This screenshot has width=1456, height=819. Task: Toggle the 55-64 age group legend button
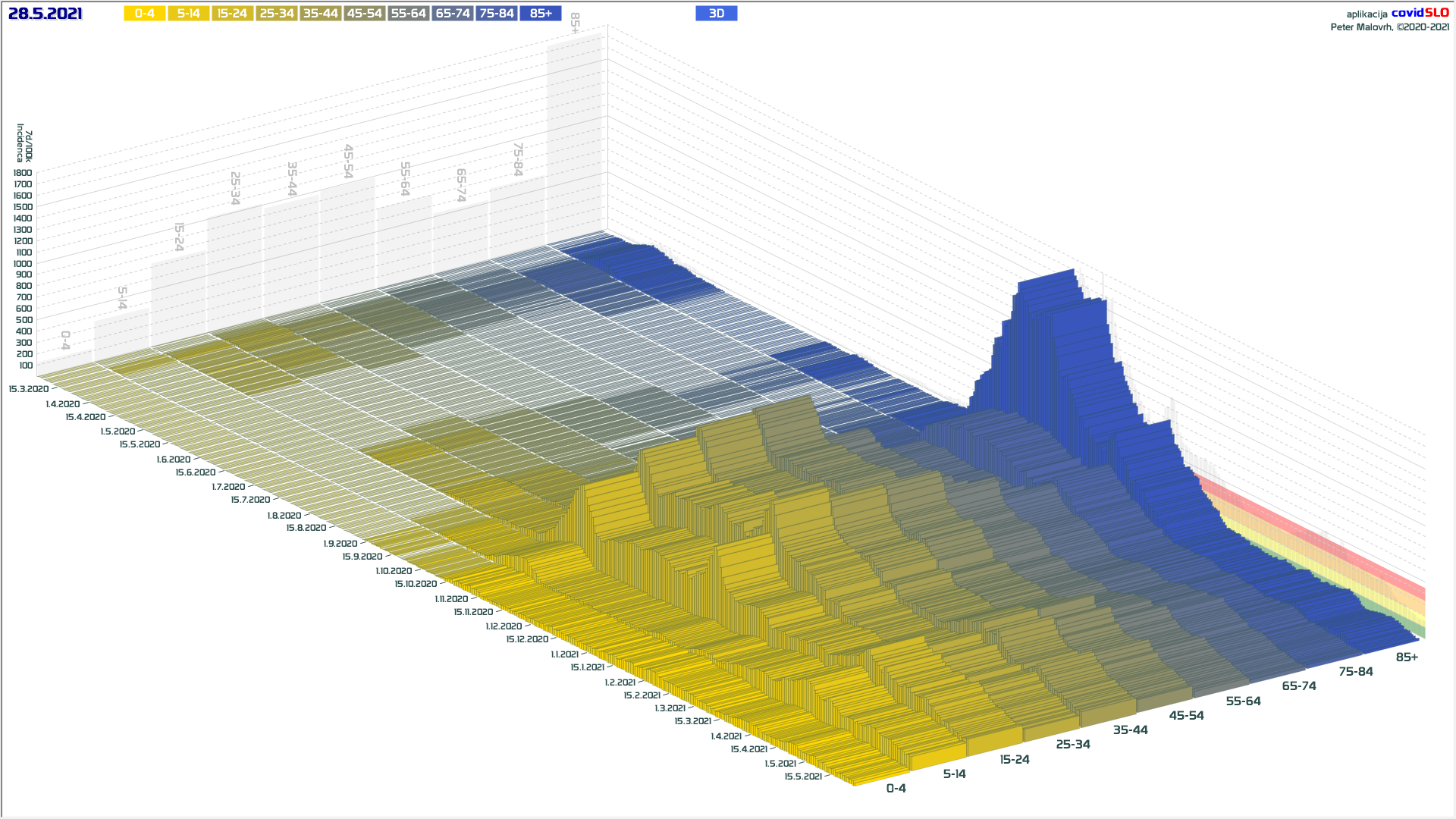(x=409, y=14)
